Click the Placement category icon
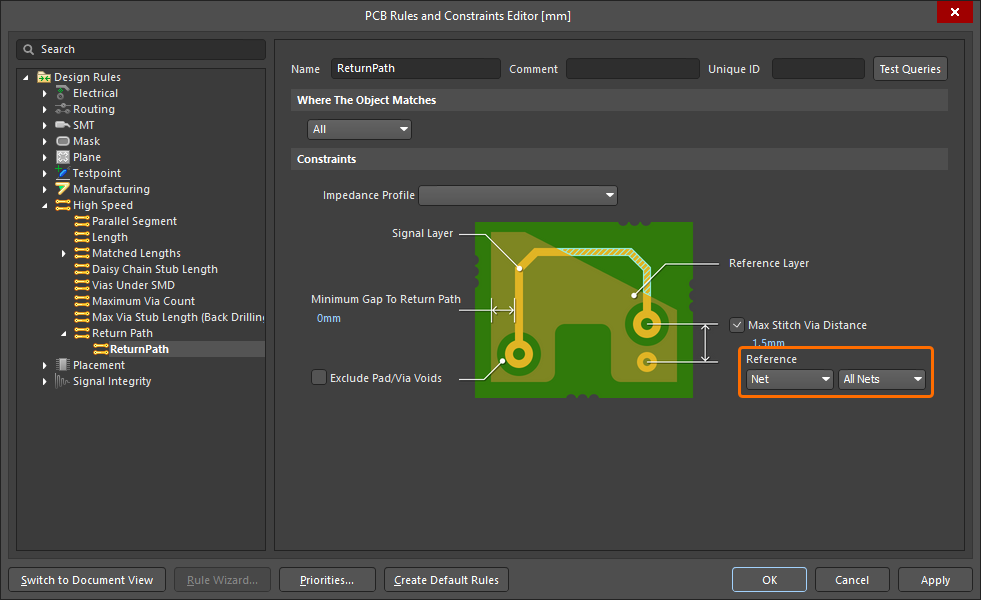Screen dimensions: 981x600 coord(63,365)
